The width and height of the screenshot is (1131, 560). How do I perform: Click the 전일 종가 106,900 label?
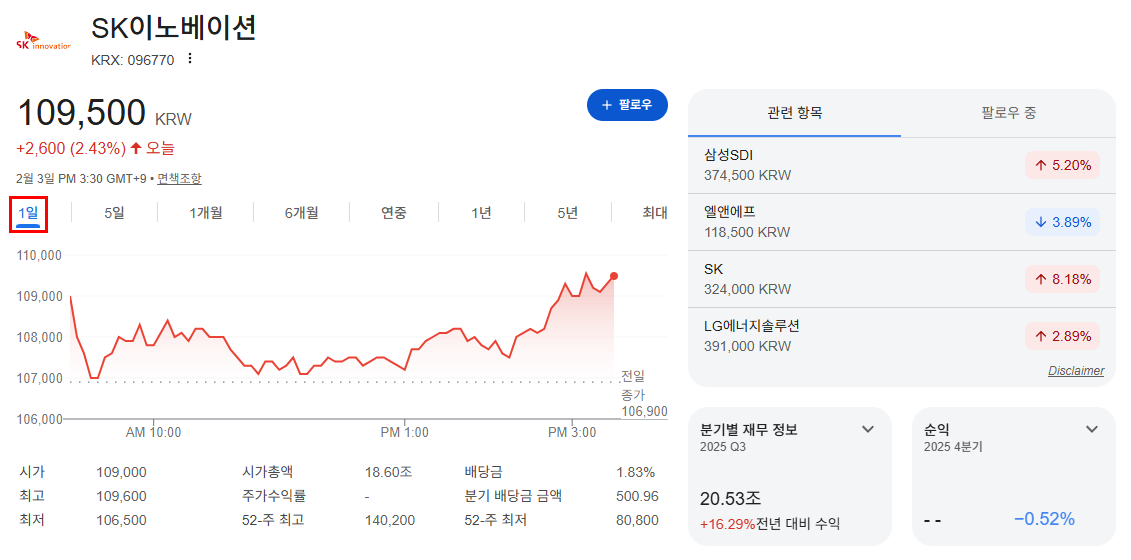tap(643, 394)
